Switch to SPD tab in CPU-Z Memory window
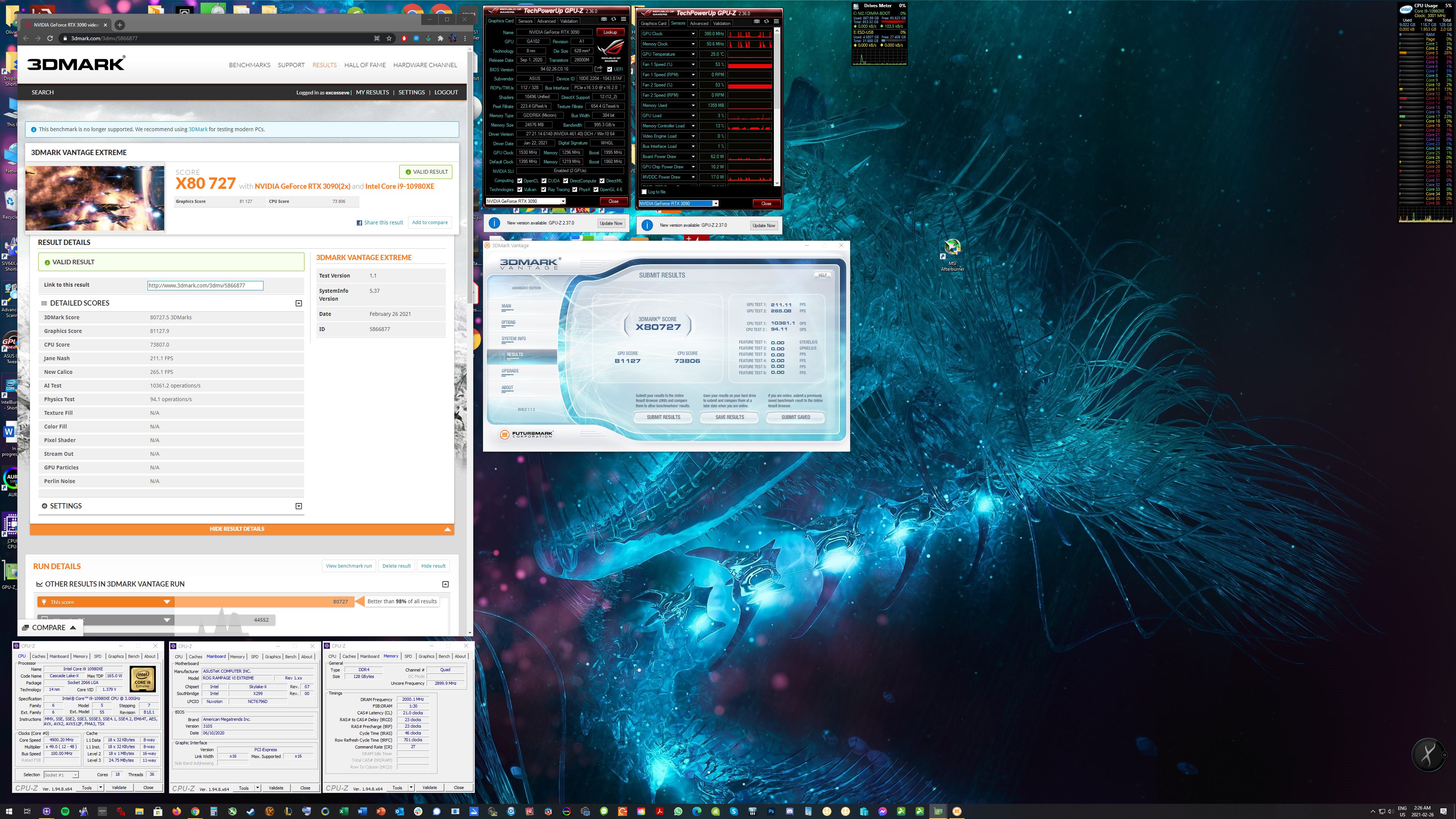This screenshot has width=1456, height=819. click(408, 656)
